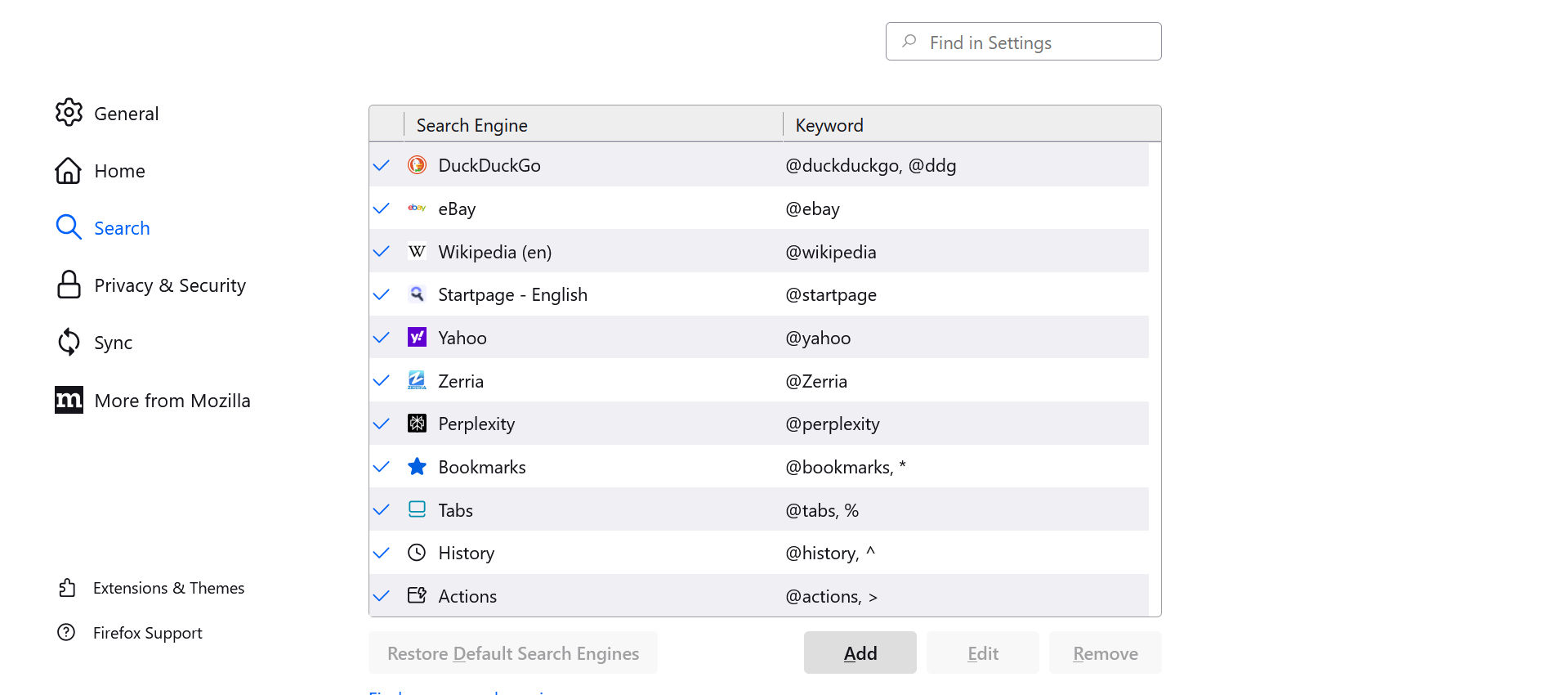The width and height of the screenshot is (1568, 695).
Task: Click the eBay engine icon
Action: coord(417,208)
